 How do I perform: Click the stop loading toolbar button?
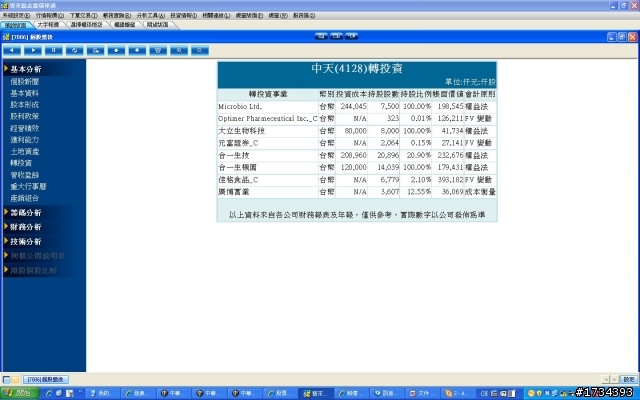(x=54, y=50)
